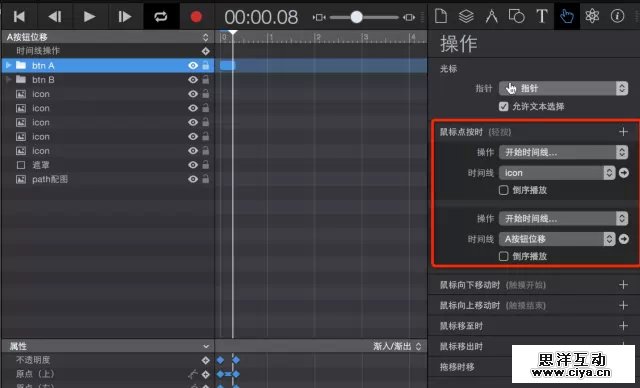The image size is (640, 388).
Task: Click the 00:00.08 time display
Action: (261, 17)
